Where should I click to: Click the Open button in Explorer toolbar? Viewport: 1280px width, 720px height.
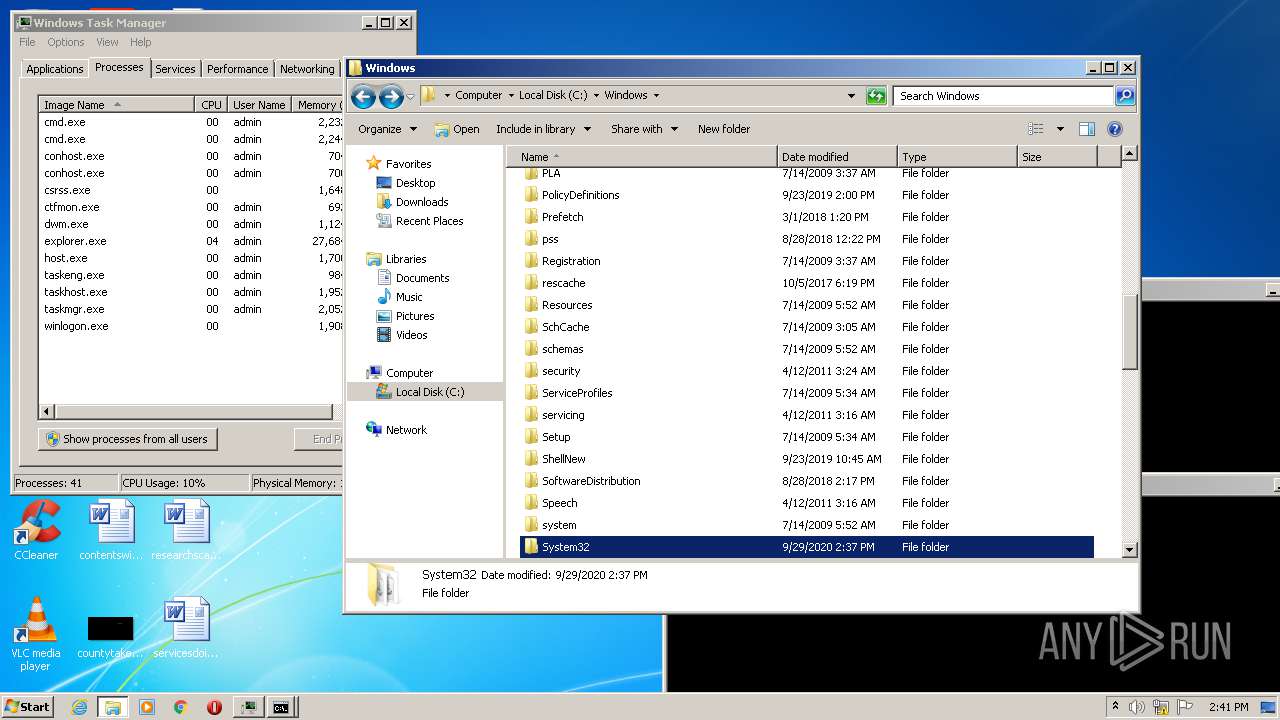[x=457, y=129]
